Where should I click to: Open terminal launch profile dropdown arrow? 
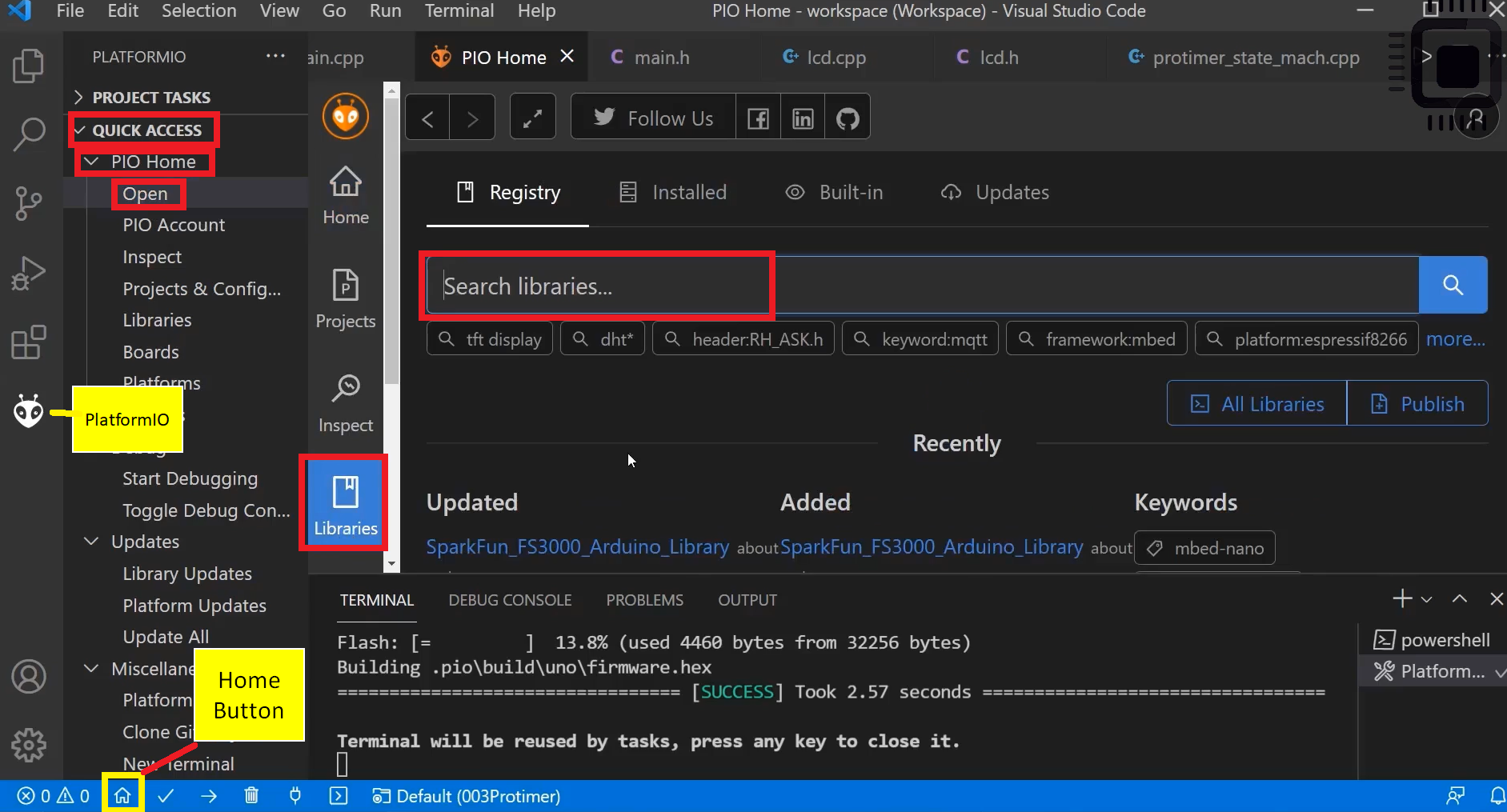(1426, 599)
